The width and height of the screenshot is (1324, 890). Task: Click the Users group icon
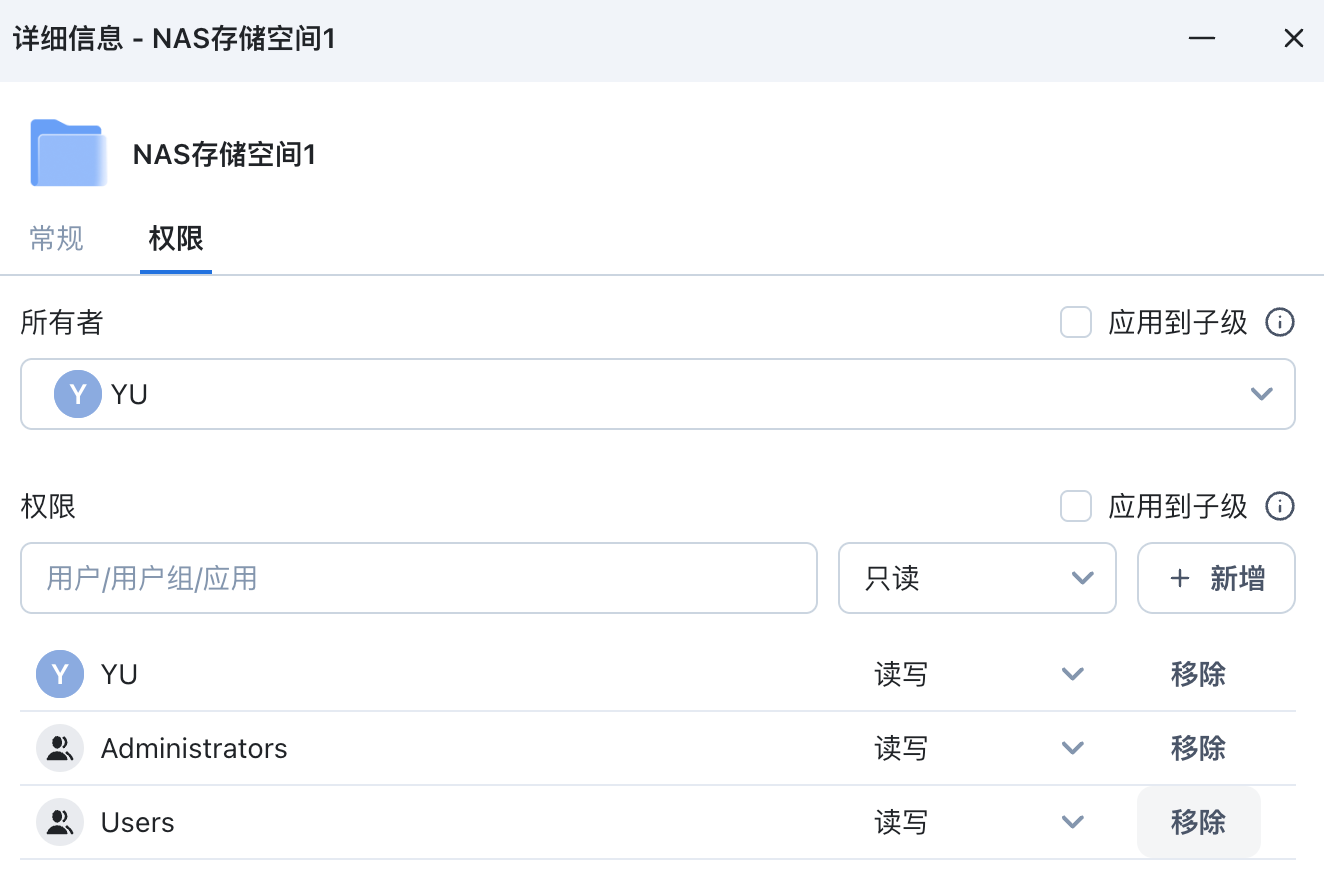coord(60,822)
